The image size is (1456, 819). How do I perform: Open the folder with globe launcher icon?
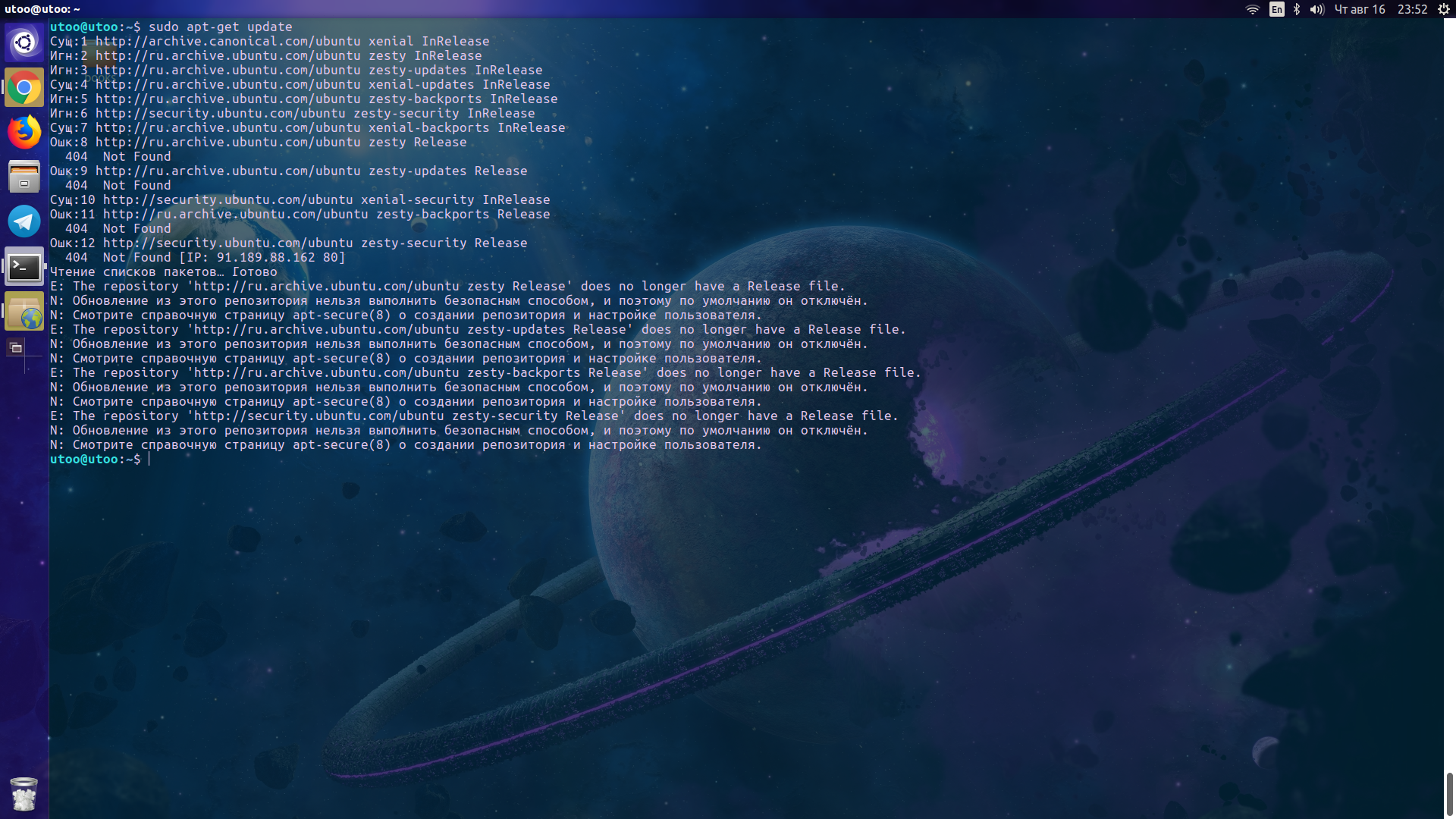pos(24,311)
